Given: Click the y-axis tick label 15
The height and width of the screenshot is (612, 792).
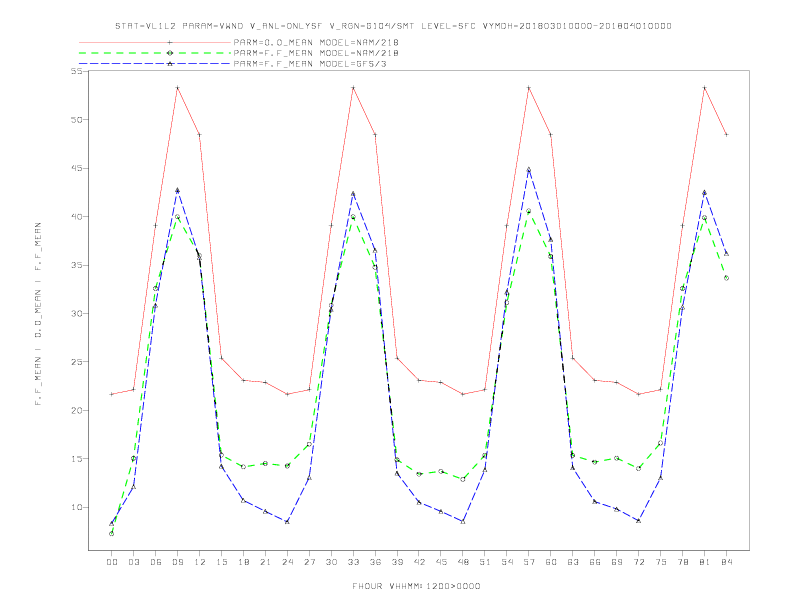Looking at the screenshot, I should pyautogui.click(x=76, y=459).
